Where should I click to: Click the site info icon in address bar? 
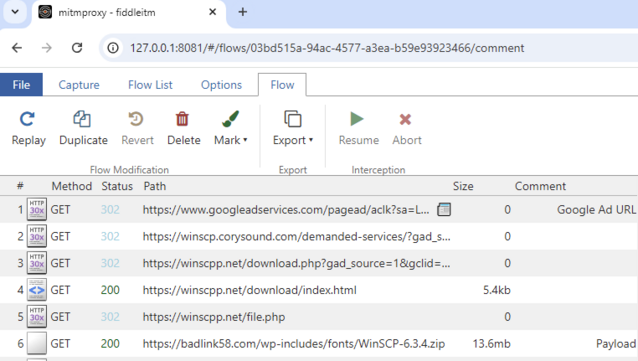[x=113, y=48]
